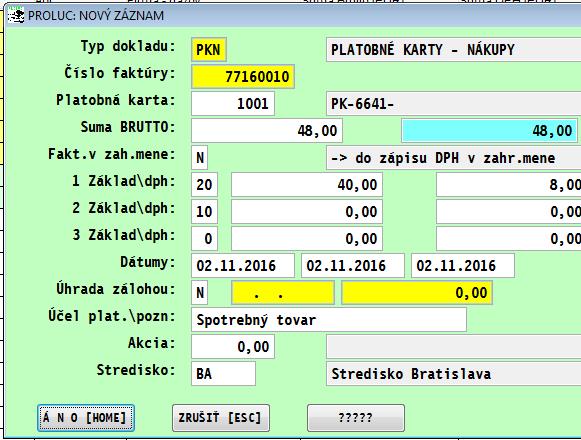Click the PK-6641- card description
The width and height of the screenshot is (581, 440).
454,104
